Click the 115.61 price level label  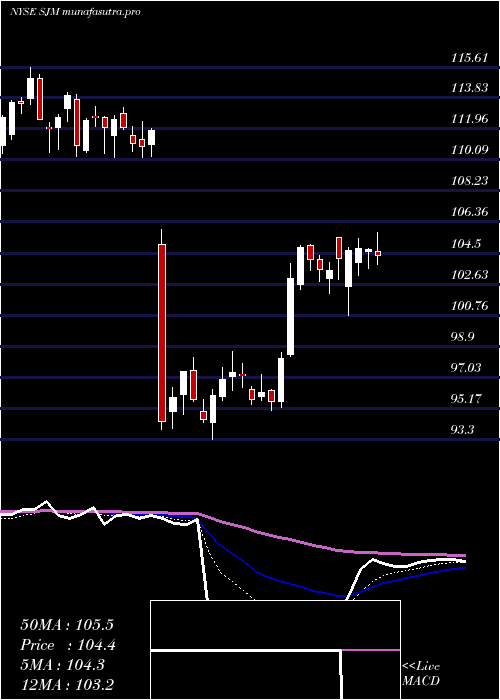coord(469,58)
